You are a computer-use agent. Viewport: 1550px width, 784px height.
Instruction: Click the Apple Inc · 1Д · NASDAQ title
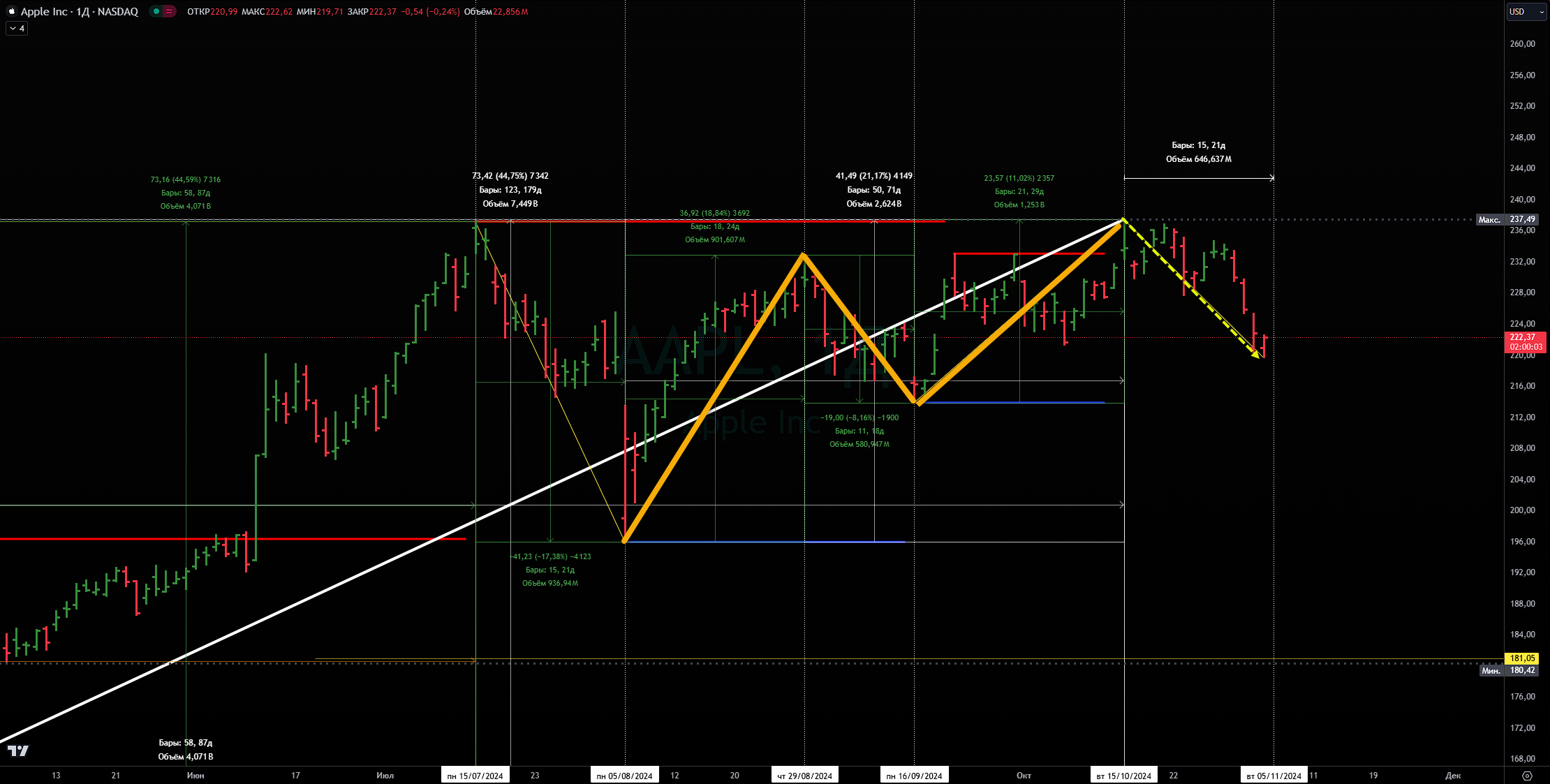pos(80,11)
